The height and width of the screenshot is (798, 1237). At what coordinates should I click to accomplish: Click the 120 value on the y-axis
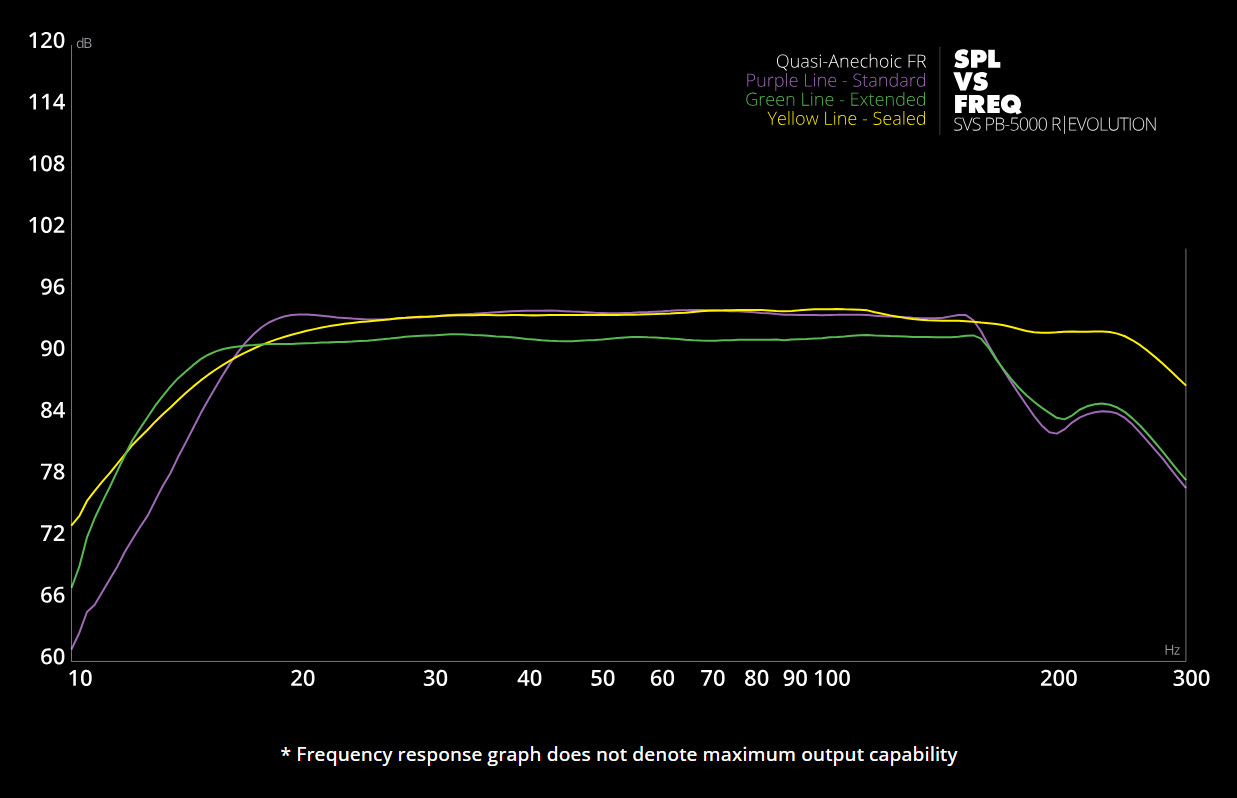pyautogui.click(x=47, y=41)
